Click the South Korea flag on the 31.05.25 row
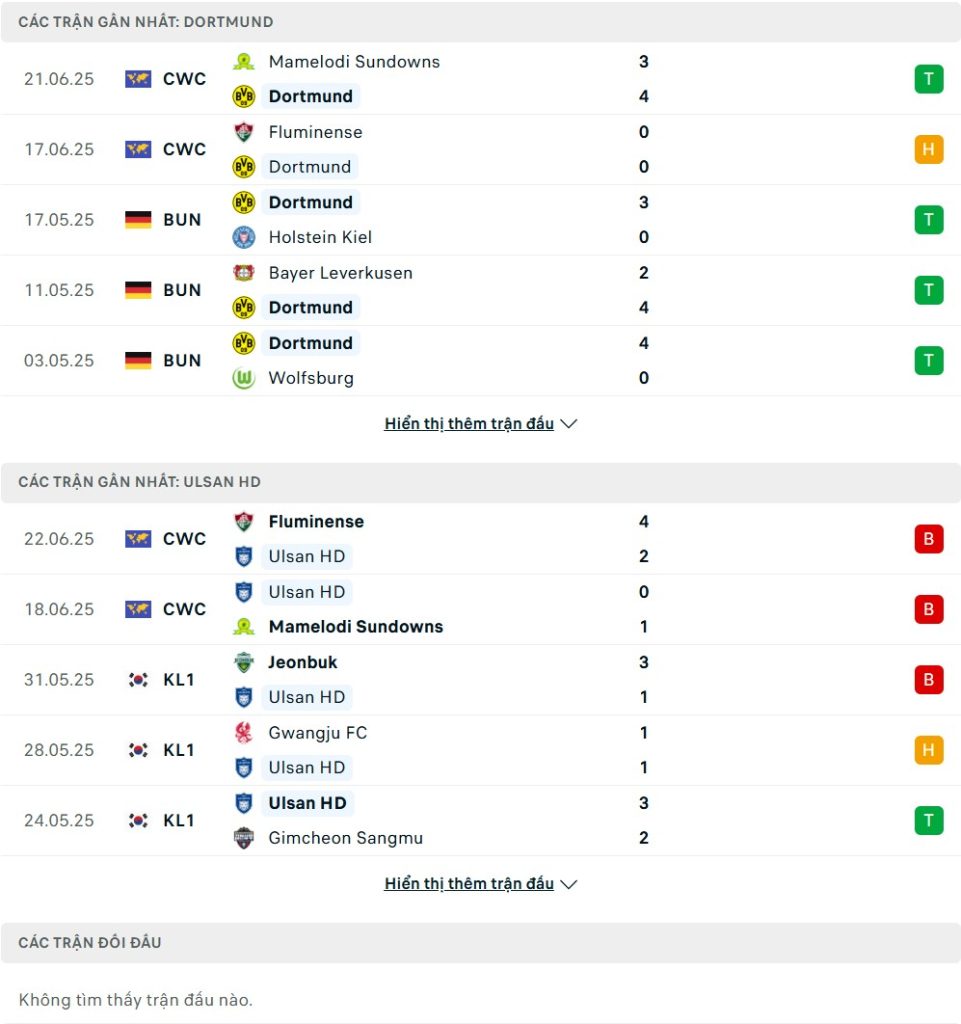The height and width of the screenshot is (1024, 961). pos(138,680)
